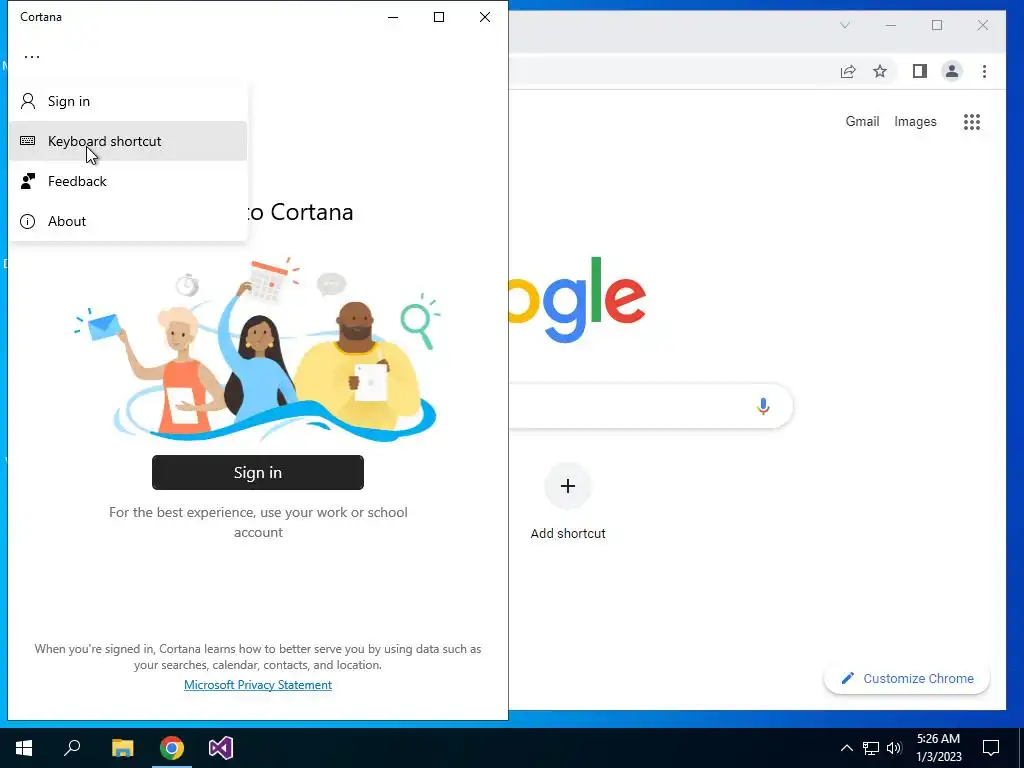Open Feedback from the Cortana menu
Viewport: 1024px width, 768px height.
(x=128, y=181)
